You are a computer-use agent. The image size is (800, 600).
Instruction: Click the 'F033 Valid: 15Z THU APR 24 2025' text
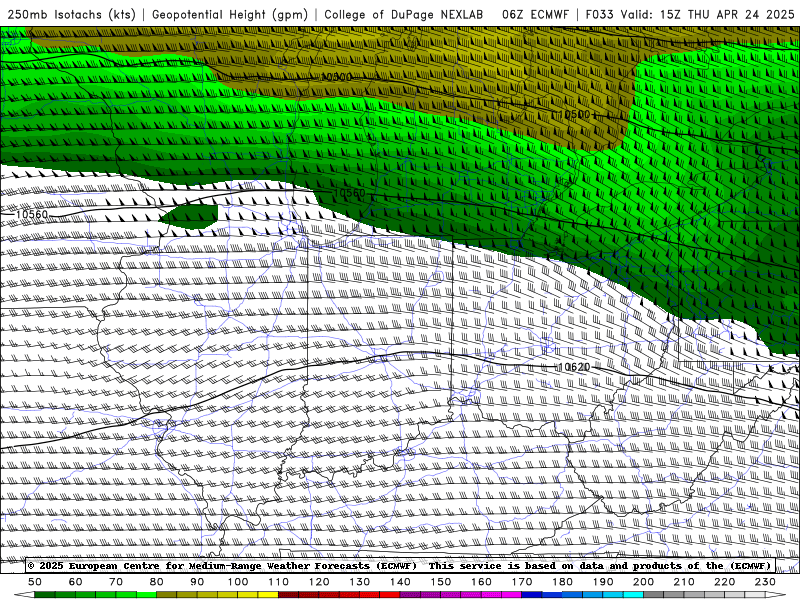pyautogui.click(x=690, y=14)
